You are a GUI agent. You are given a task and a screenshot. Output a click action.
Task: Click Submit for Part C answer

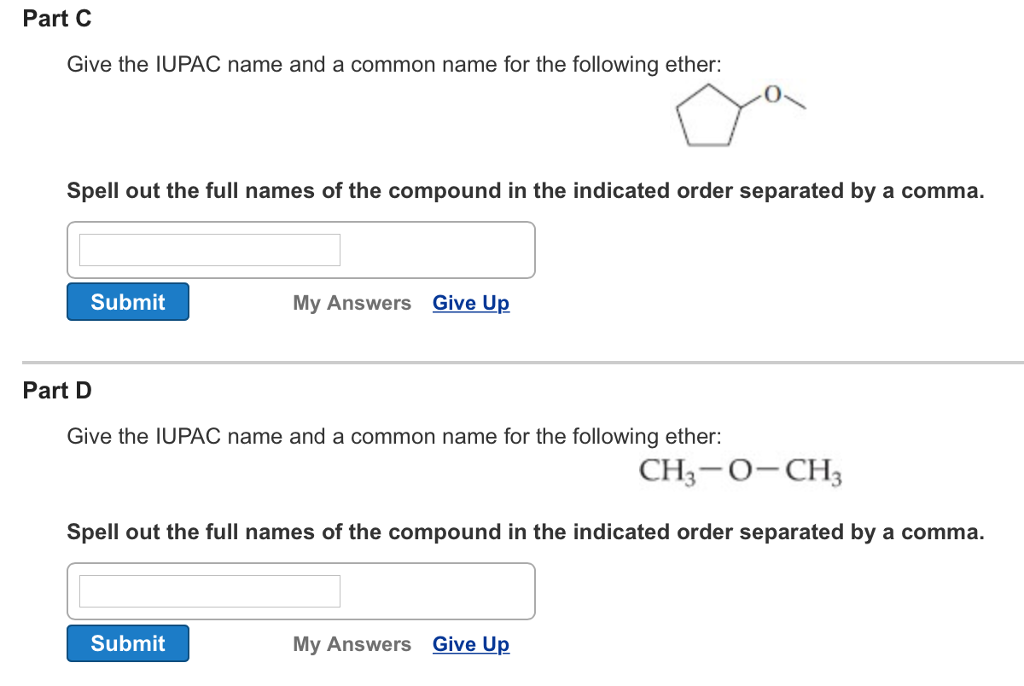(127, 301)
